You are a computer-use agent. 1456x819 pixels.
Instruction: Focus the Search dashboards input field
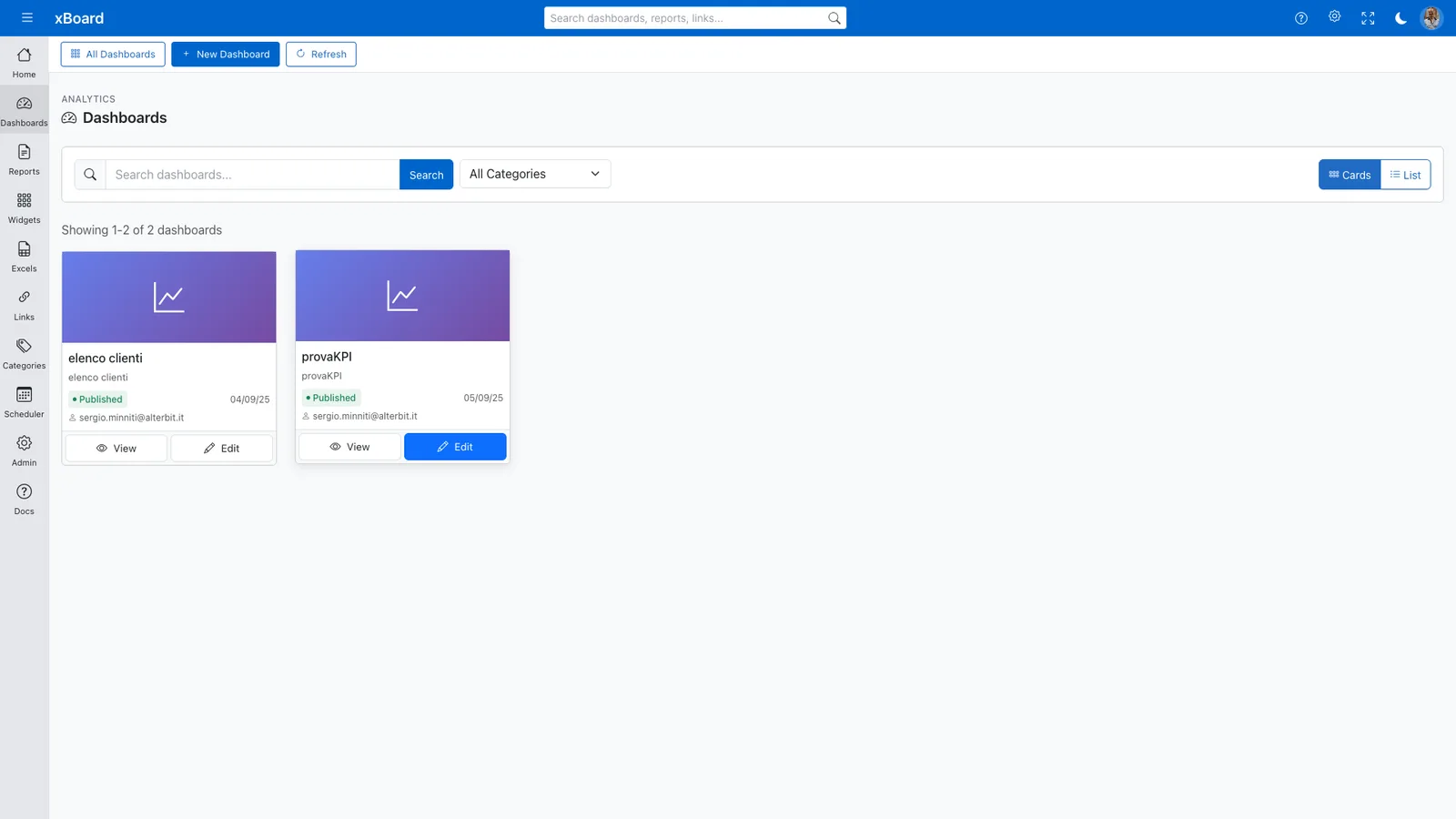click(x=252, y=175)
